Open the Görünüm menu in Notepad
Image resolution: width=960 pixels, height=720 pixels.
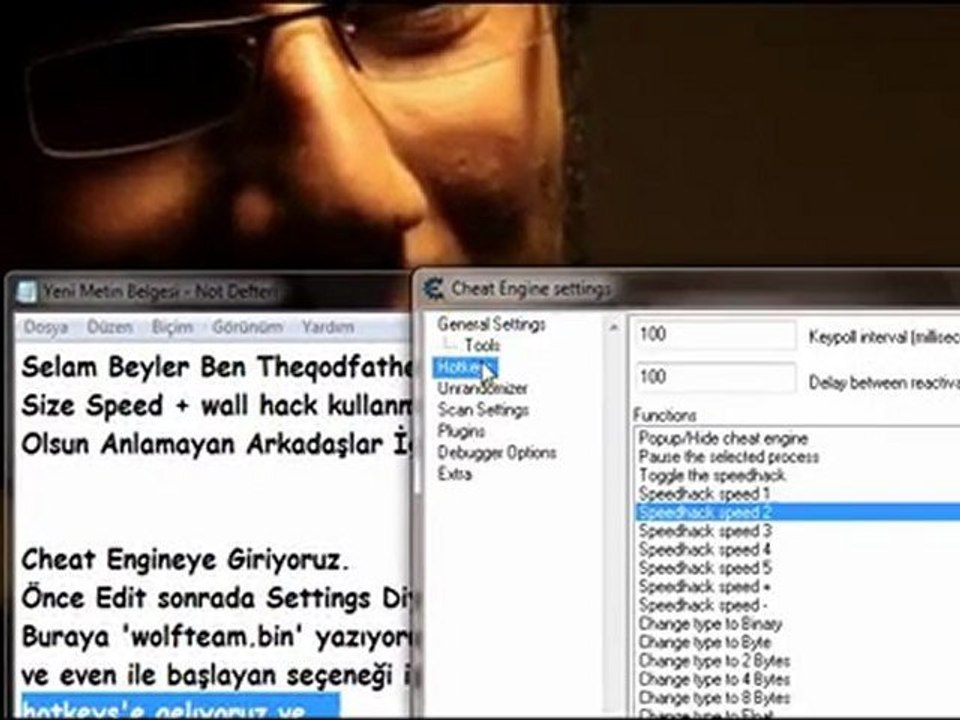click(x=247, y=328)
